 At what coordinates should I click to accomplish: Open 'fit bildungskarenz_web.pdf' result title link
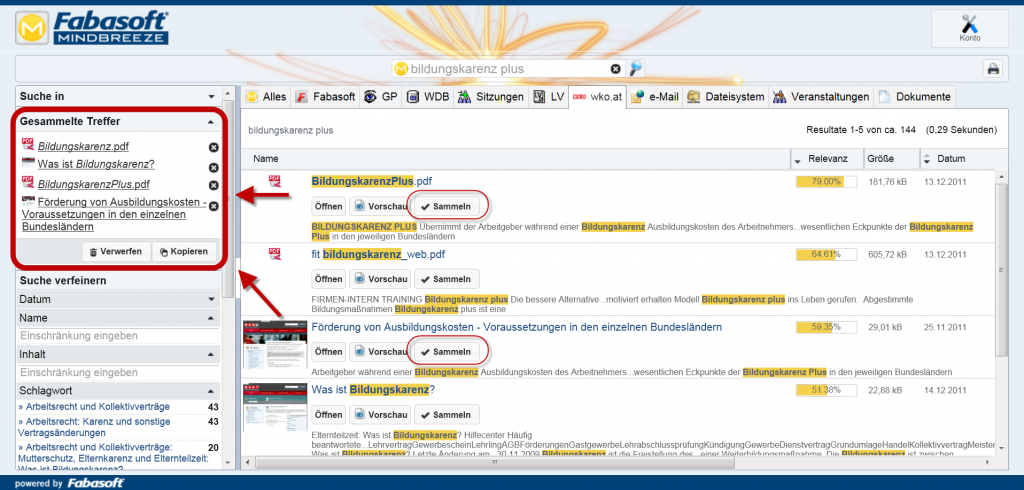(378, 254)
